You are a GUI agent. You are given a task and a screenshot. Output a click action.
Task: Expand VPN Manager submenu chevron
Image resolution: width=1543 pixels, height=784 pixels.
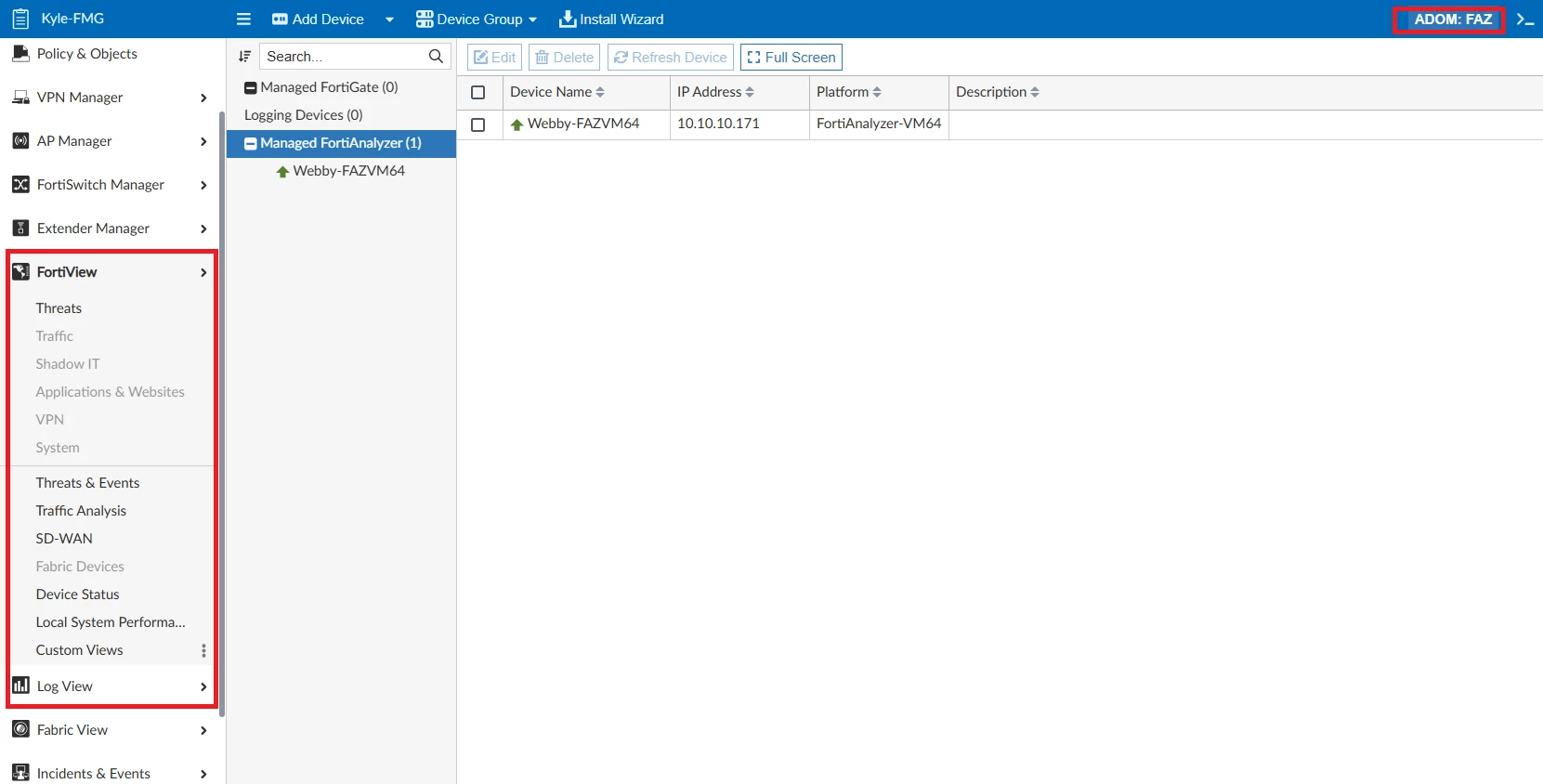pyautogui.click(x=203, y=98)
